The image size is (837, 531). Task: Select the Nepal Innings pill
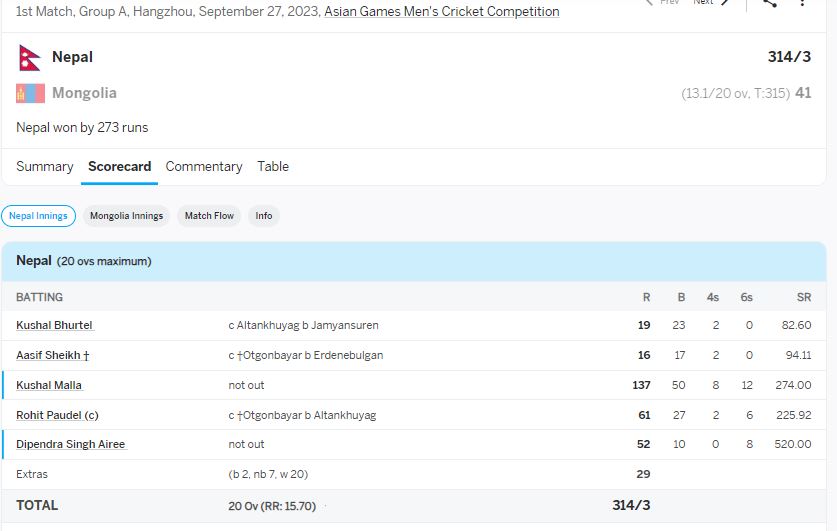[39, 216]
